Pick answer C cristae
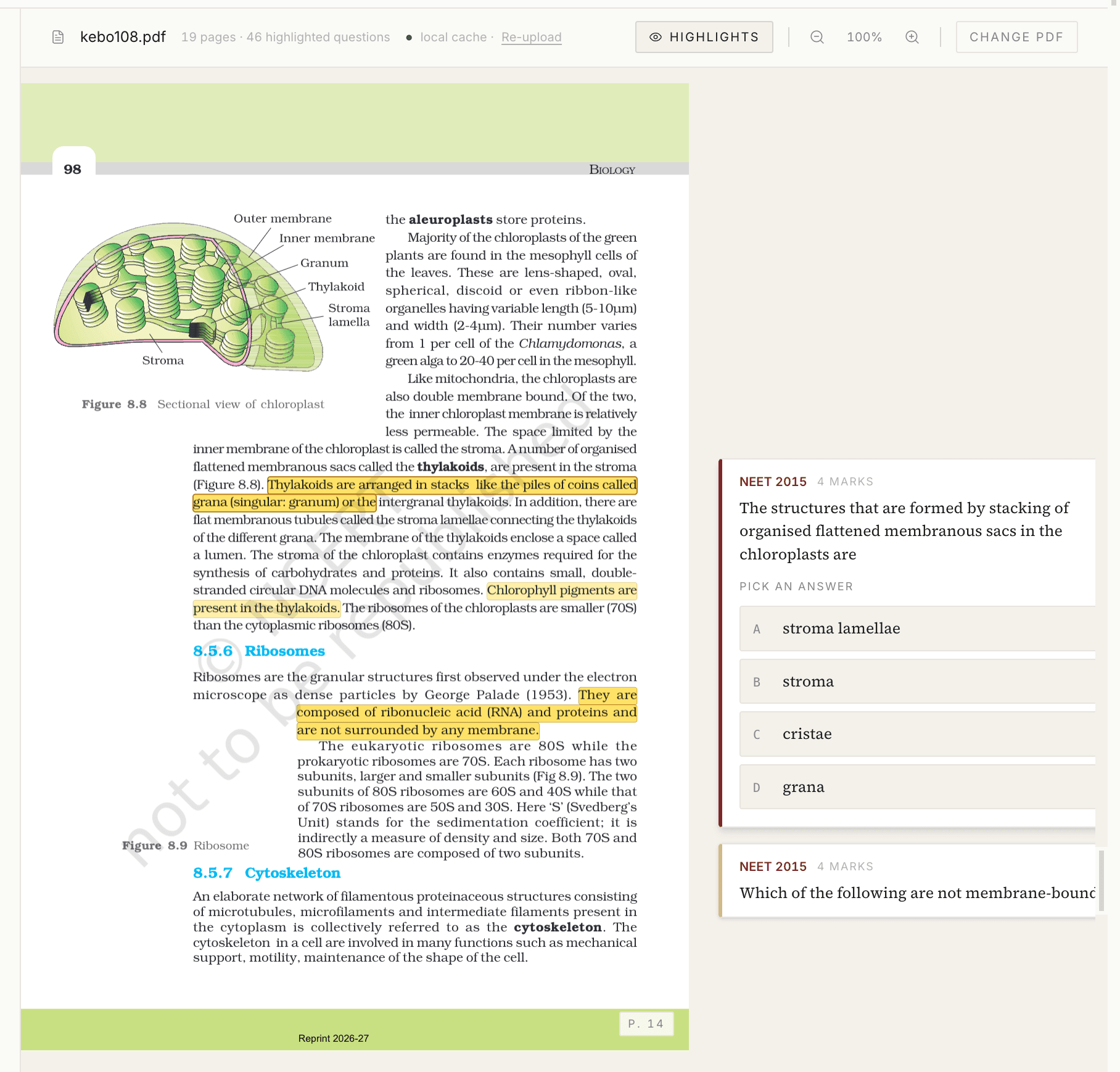This screenshot has width=1120, height=1072. (917, 734)
